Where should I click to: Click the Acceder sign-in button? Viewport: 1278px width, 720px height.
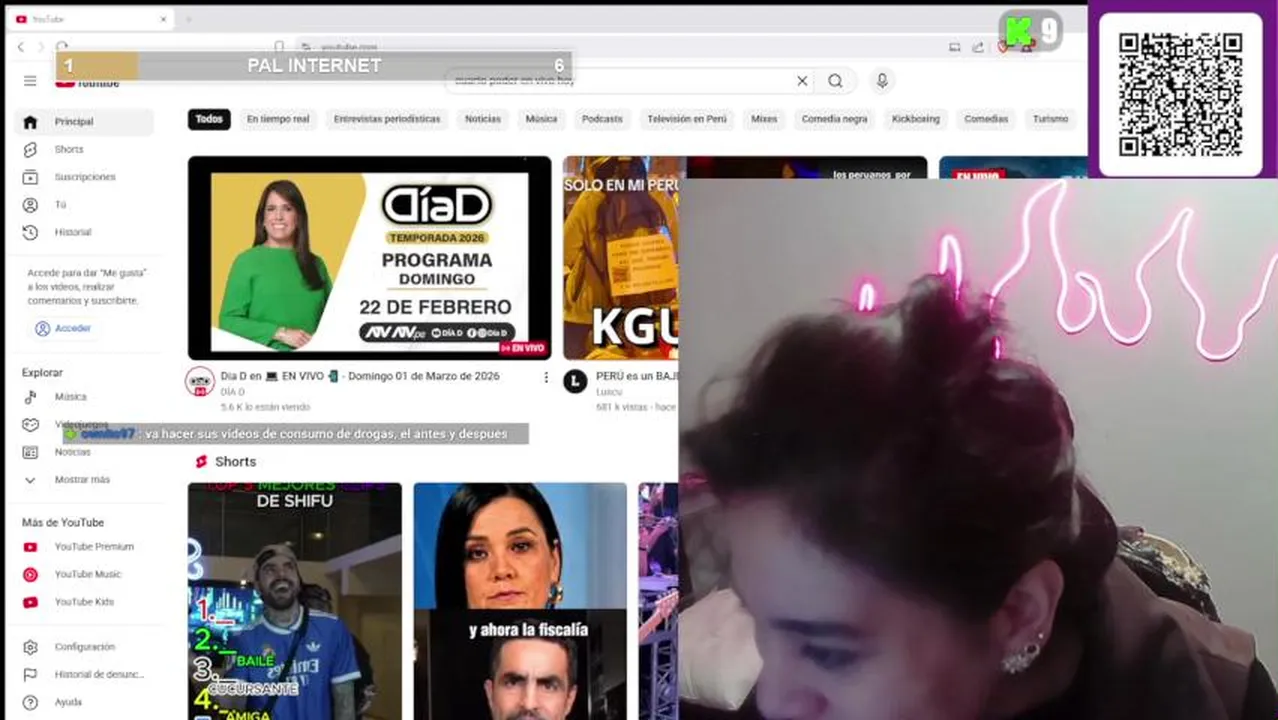click(x=63, y=328)
